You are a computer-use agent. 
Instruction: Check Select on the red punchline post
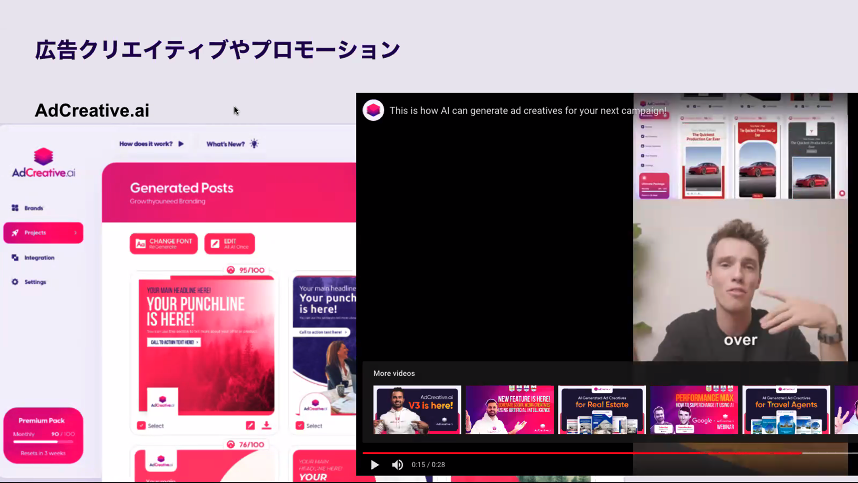coord(141,426)
